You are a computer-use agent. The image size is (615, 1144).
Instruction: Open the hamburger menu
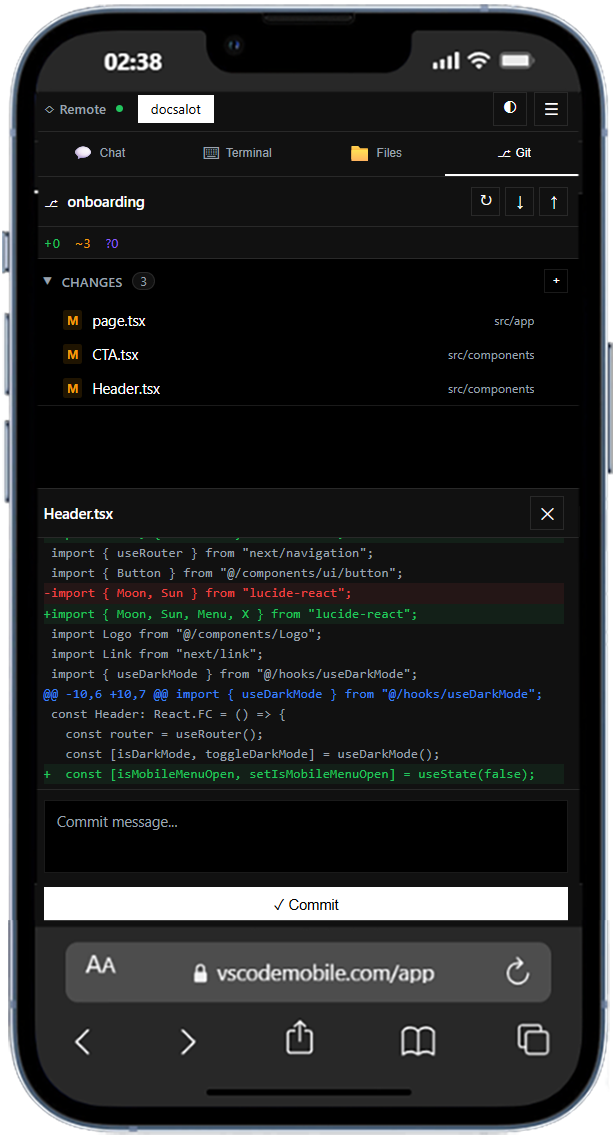(551, 109)
